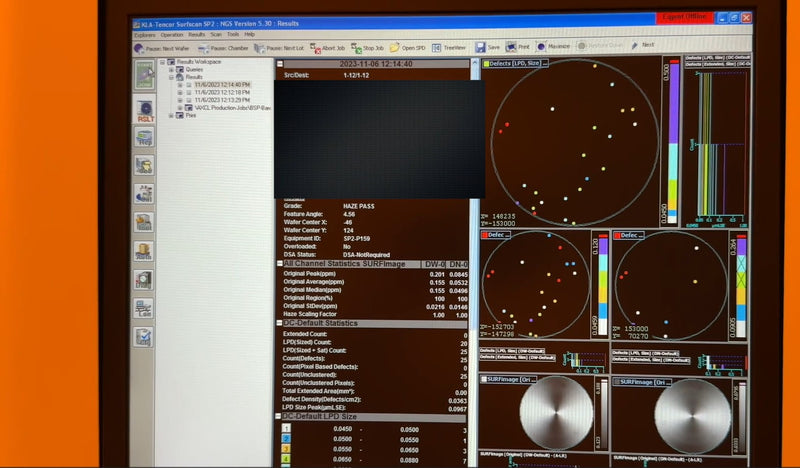Select the 11/6/2023 12:14:40 PM result
The image size is (800, 468).
(x=222, y=84)
